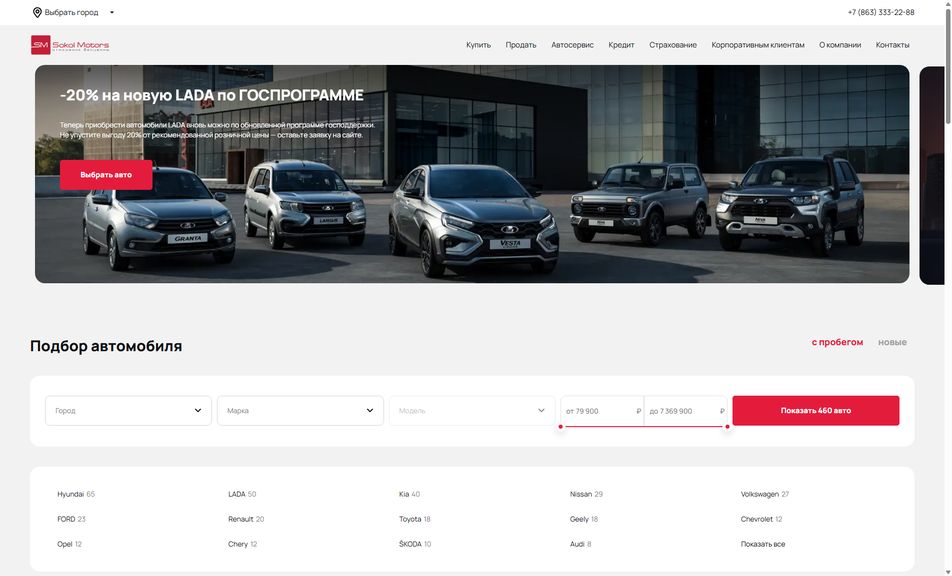952x576 pixels.
Task: Select the ŠKODA brand link
Action: point(415,544)
